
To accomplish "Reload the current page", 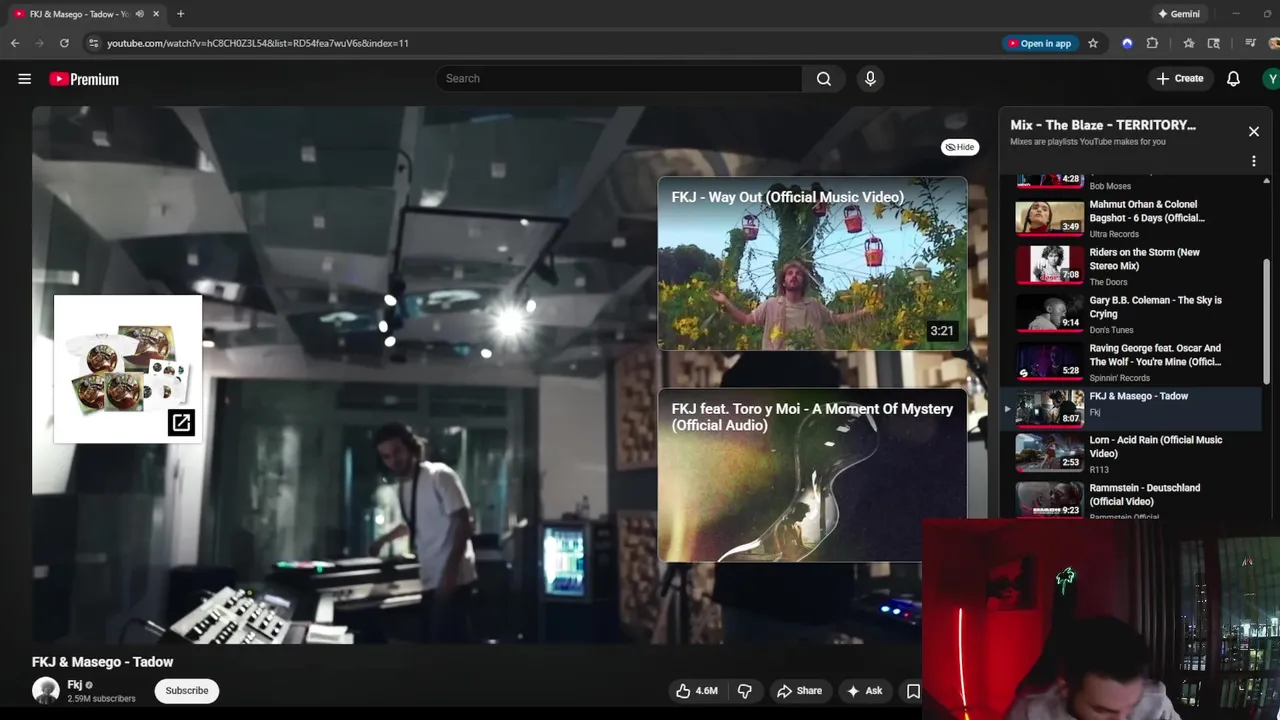I will coord(64,43).
